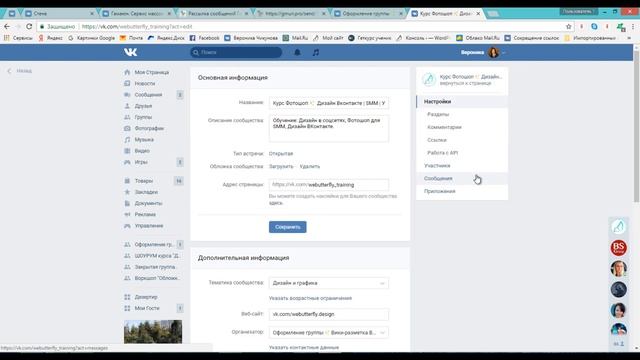Select the Настройки settings tab
The width and height of the screenshot is (640, 360).
click(x=462, y=101)
